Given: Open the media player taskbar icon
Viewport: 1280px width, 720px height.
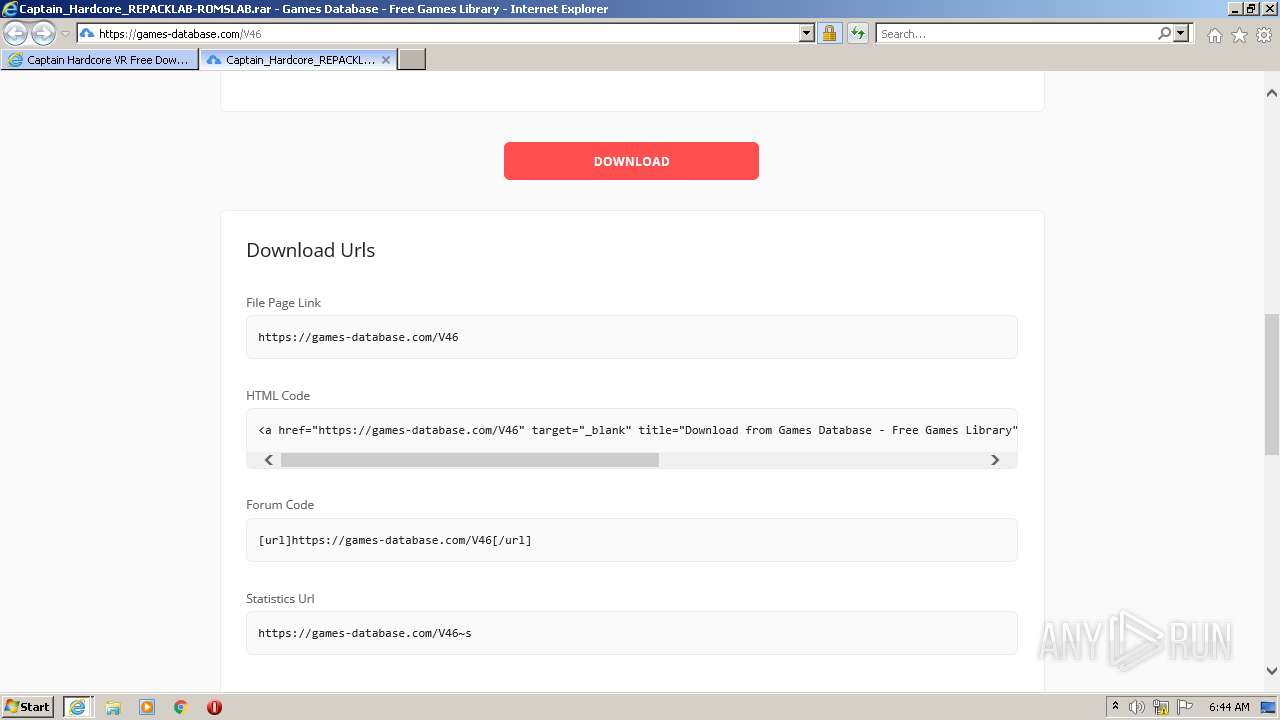Looking at the screenshot, I should point(147,707).
